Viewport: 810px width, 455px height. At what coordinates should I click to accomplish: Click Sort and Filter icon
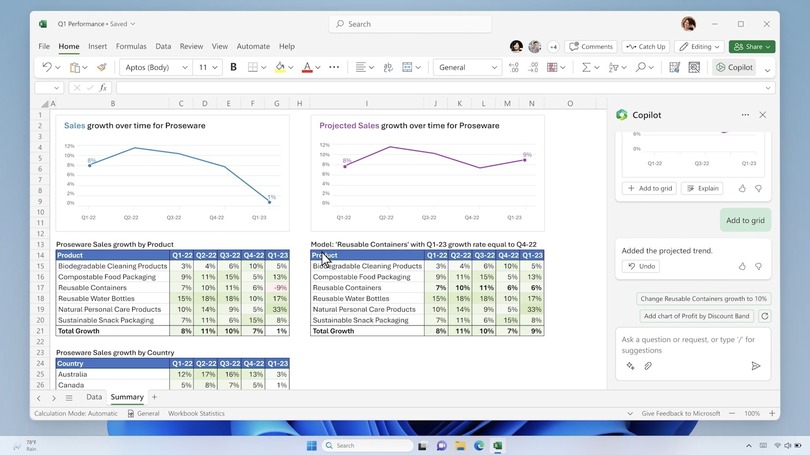(x=613, y=67)
